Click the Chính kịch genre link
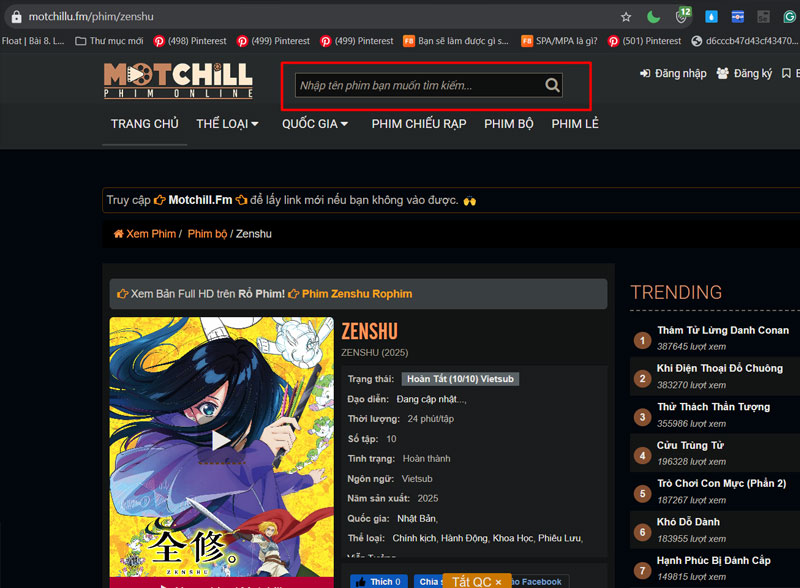Screen dimensions: 800x588 [x=414, y=538]
